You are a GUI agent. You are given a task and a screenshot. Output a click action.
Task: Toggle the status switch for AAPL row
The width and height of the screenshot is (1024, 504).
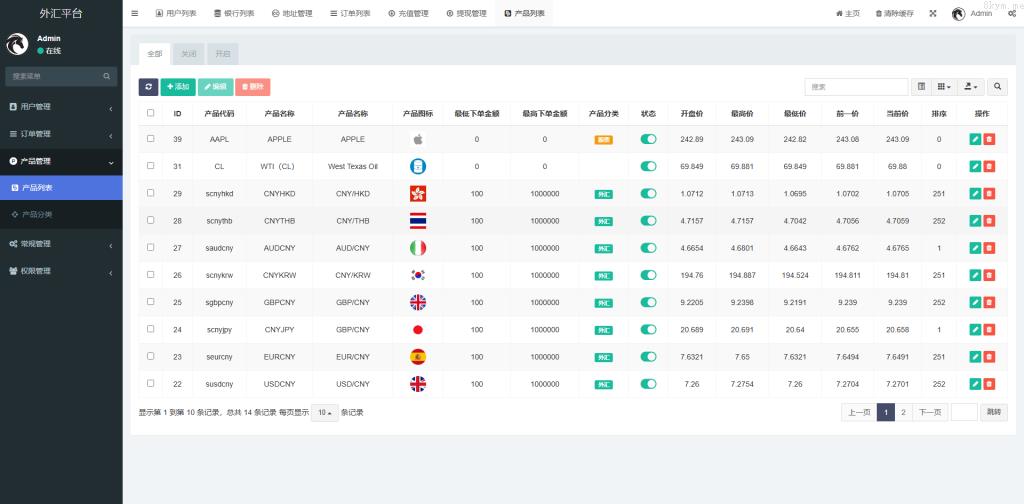coord(648,139)
